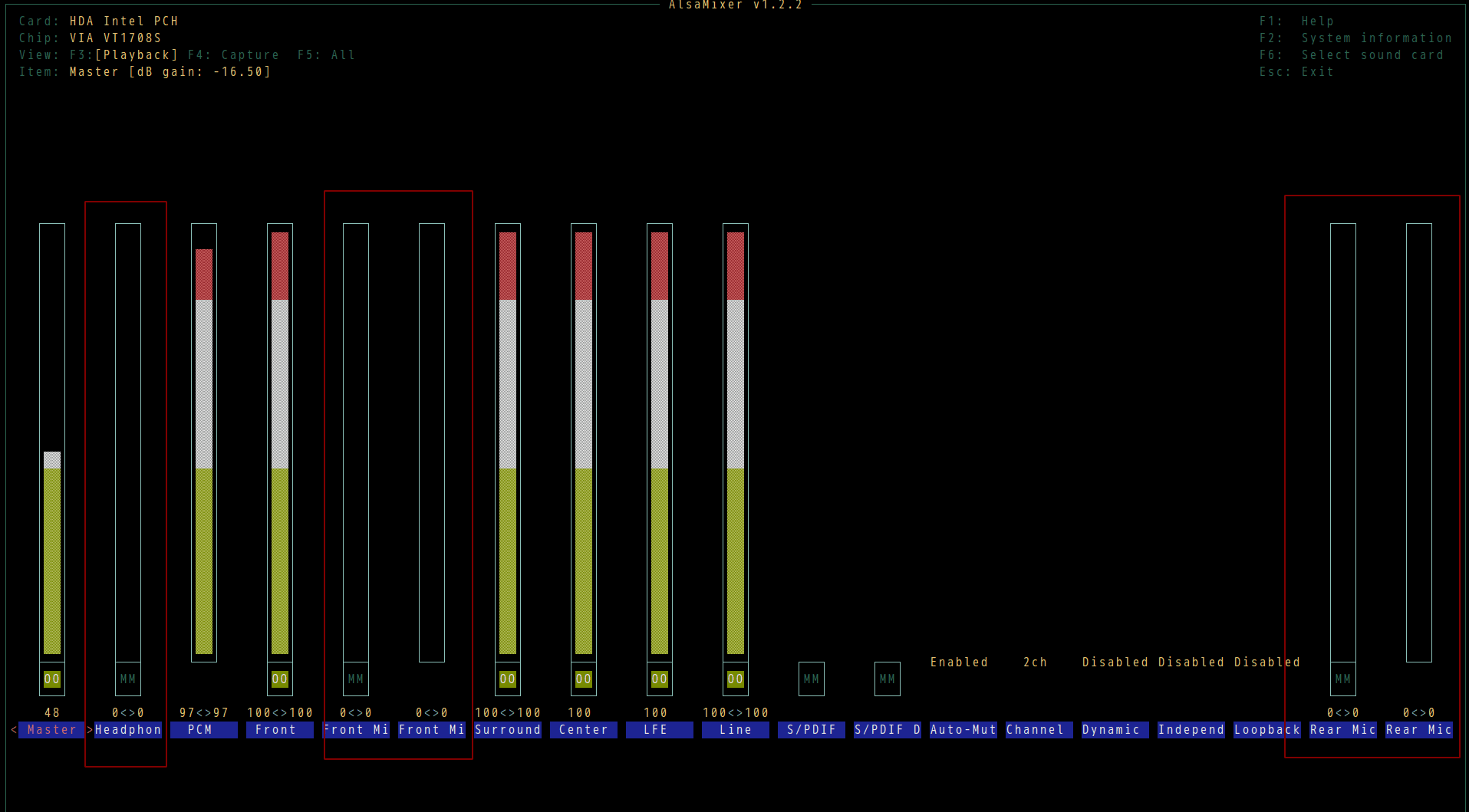1469x812 pixels.
Task: Click the Front volume bar
Action: pos(280,442)
